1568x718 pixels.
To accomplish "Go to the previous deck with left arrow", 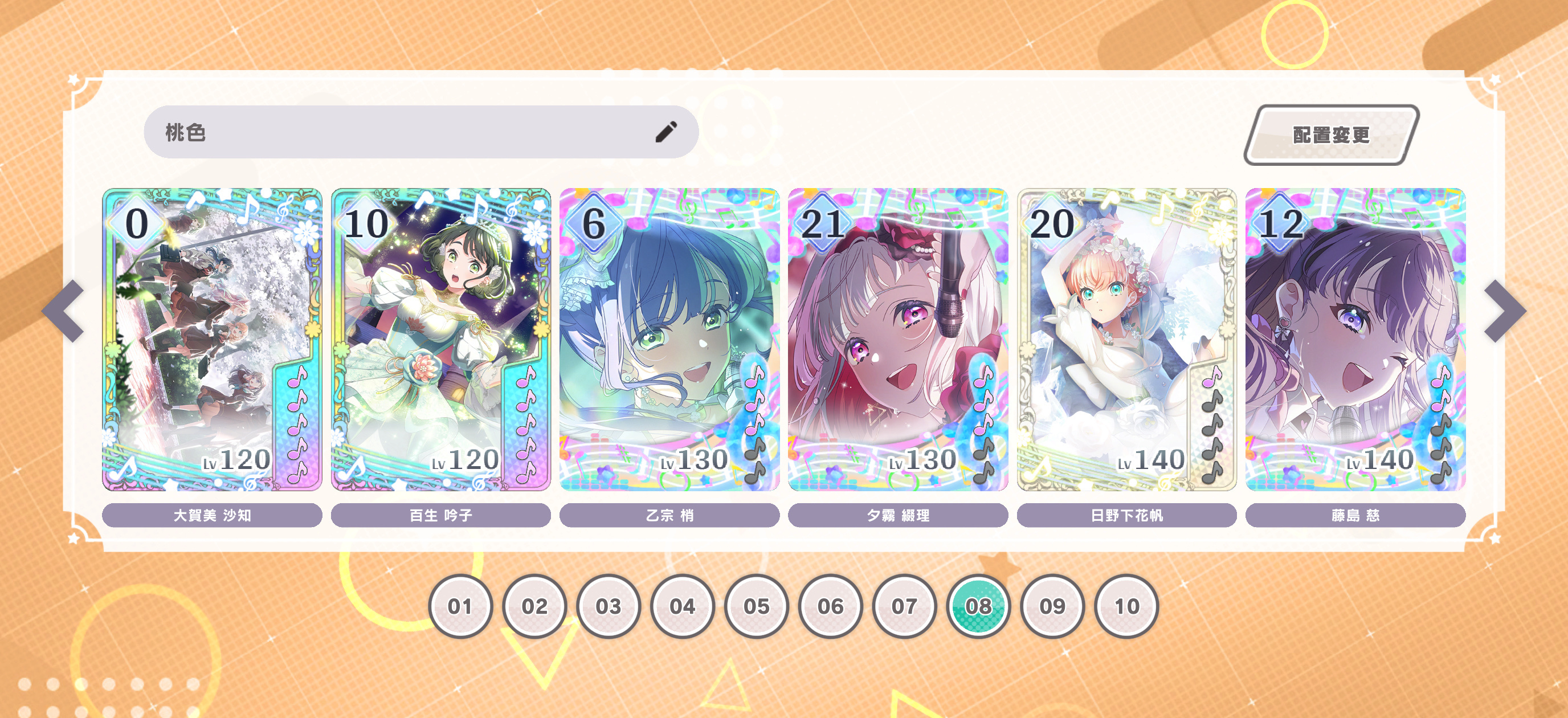I will pos(64,311).
